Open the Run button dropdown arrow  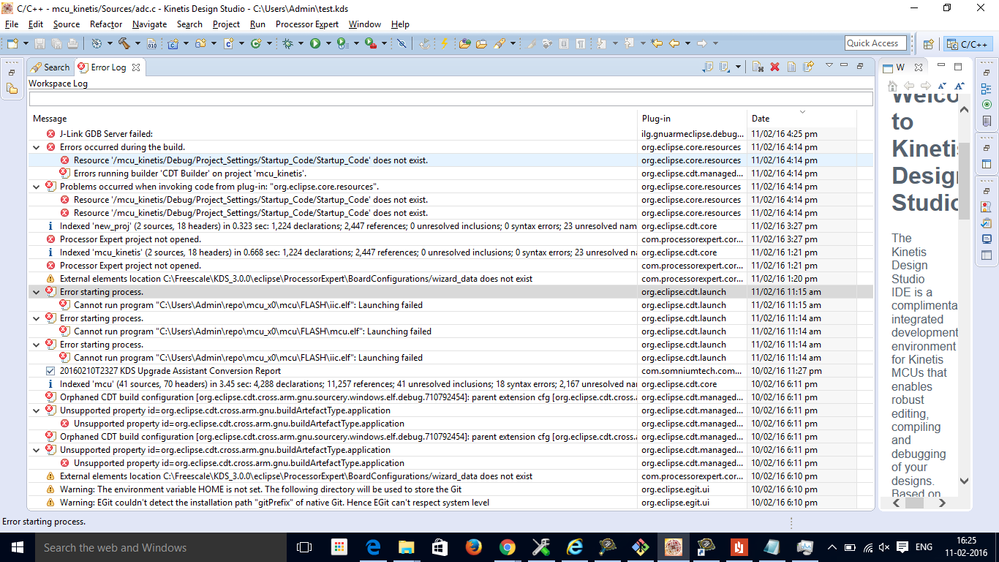pos(329,43)
